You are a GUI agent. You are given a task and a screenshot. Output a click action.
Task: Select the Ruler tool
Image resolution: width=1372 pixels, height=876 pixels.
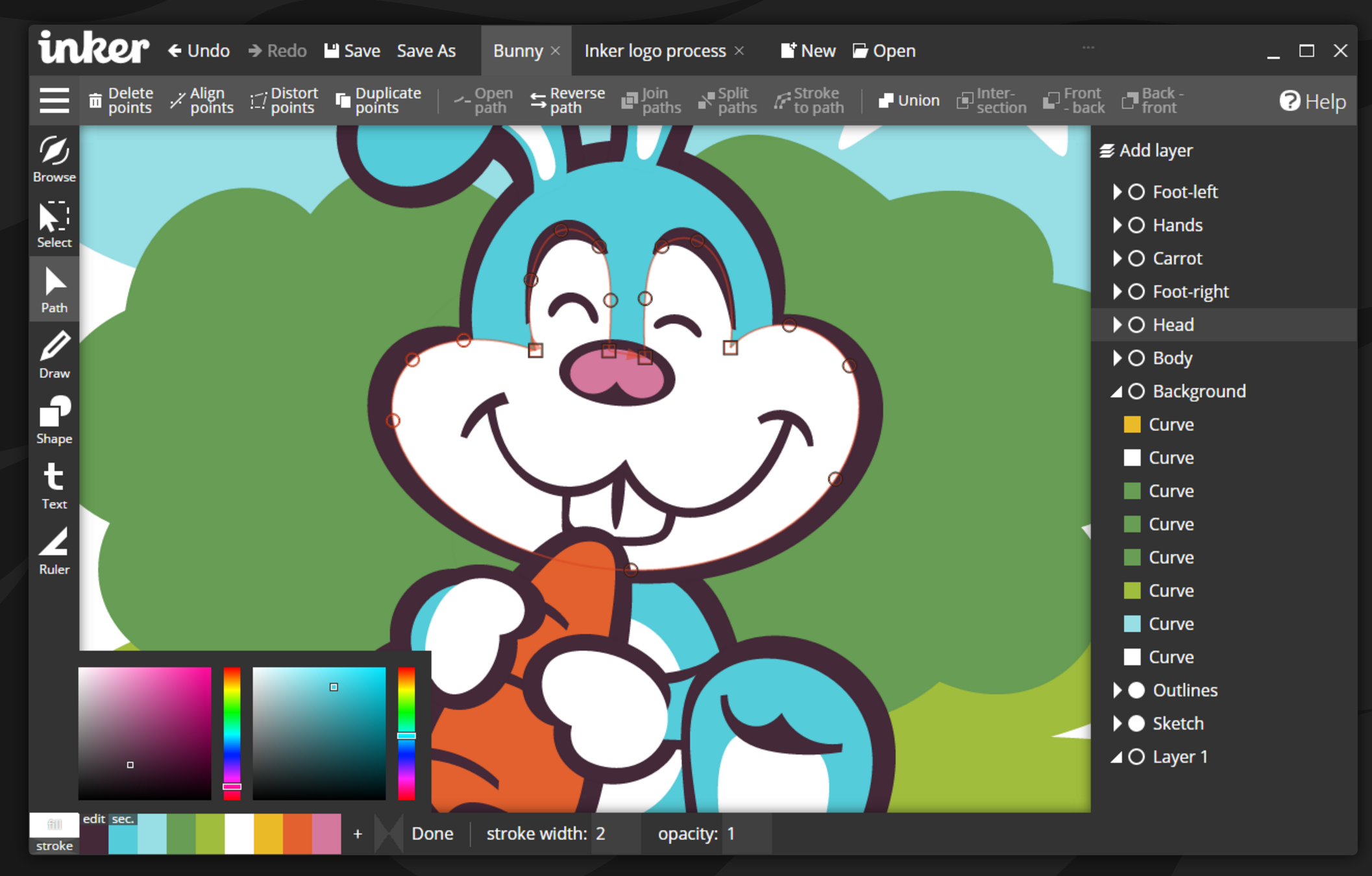[x=54, y=551]
